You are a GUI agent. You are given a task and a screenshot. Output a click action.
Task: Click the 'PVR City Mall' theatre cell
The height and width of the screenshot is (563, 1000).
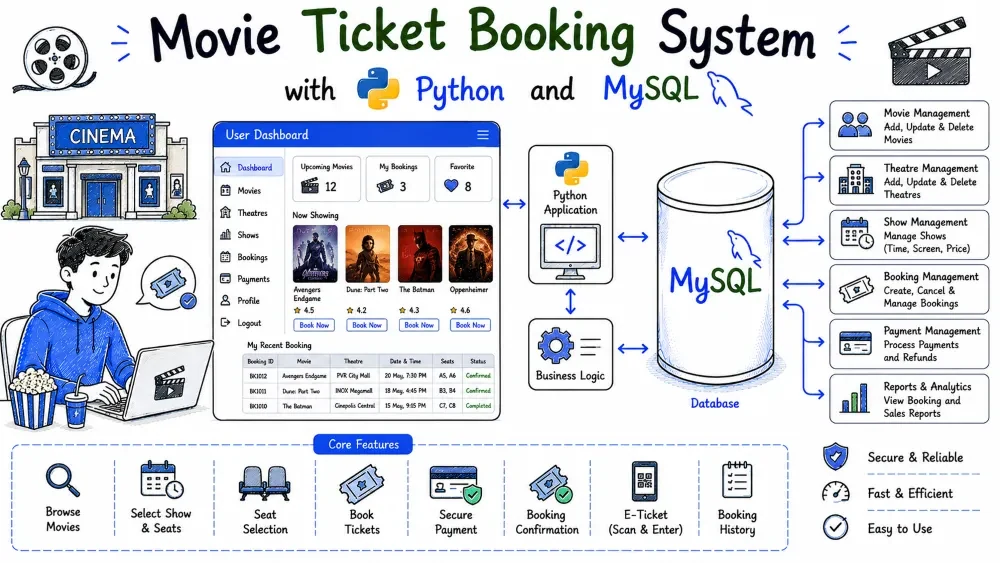(x=353, y=376)
